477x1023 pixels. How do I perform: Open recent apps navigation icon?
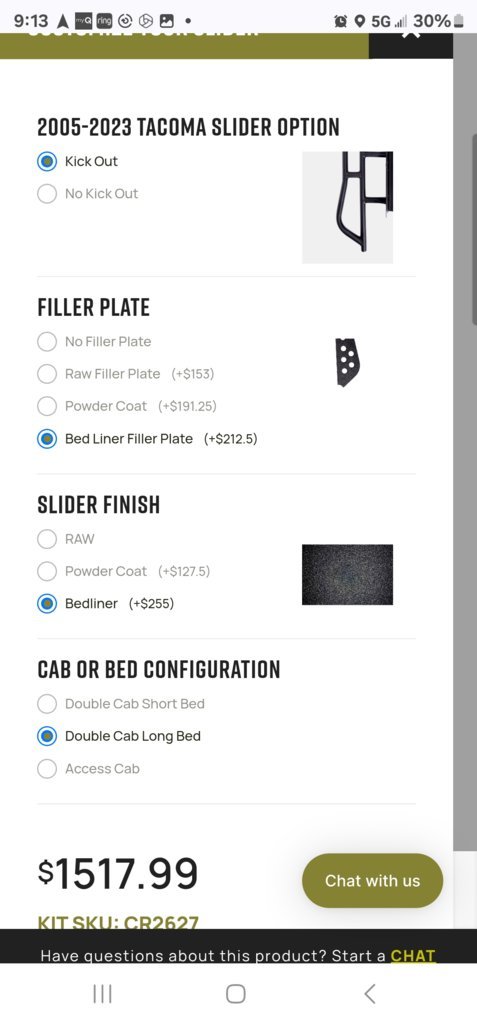click(102, 994)
